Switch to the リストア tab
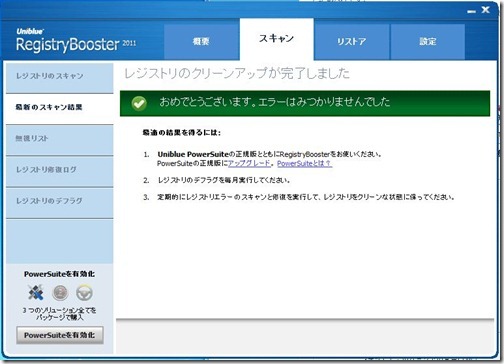The height and width of the screenshot is (364, 504). pos(351,42)
